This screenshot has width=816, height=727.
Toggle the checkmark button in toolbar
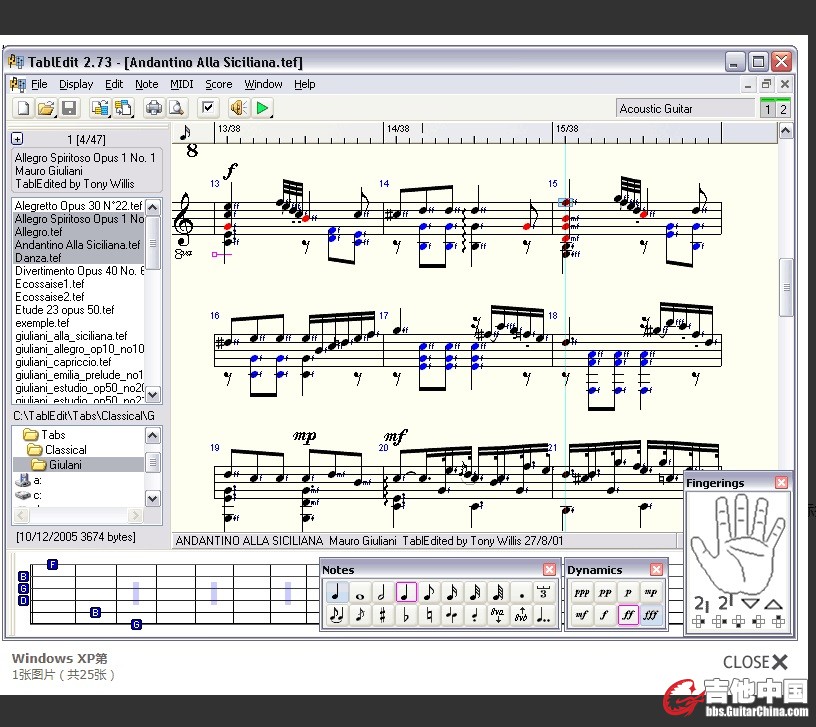tap(208, 108)
